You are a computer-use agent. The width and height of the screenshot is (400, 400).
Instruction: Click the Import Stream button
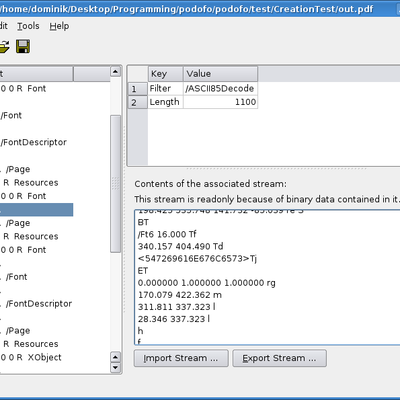pyautogui.click(x=181, y=358)
